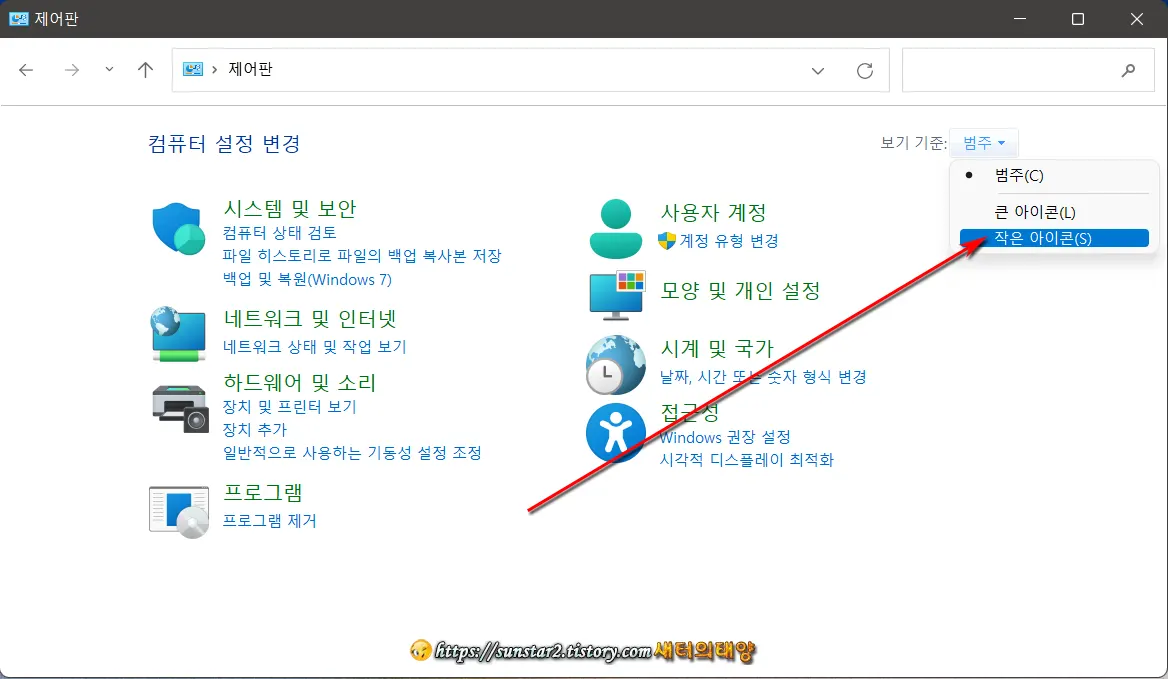Viewport: 1168px width, 679px height.
Task: Click the 모양 및 개인 설정 monitor icon
Action: [614, 295]
